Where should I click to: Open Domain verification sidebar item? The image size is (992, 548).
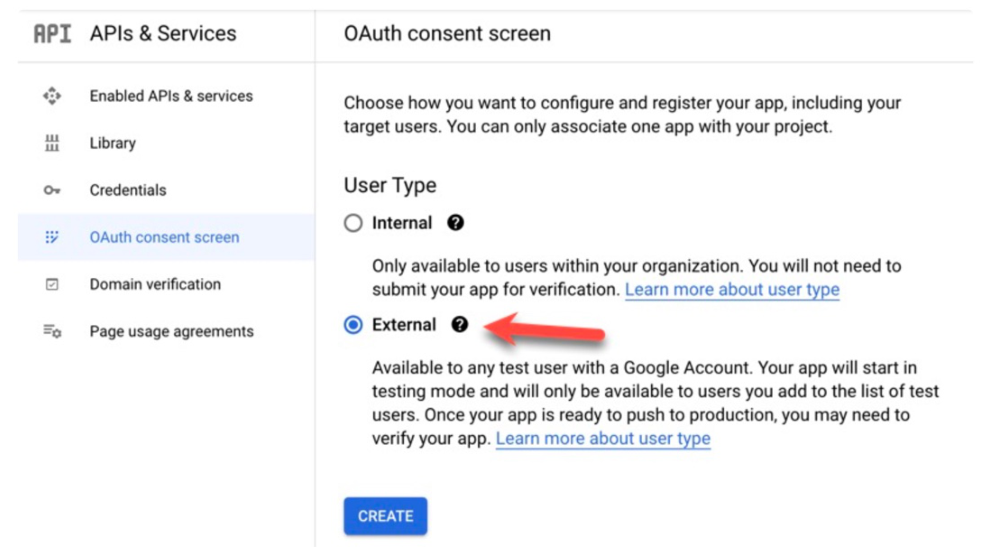tap(166, 284)
